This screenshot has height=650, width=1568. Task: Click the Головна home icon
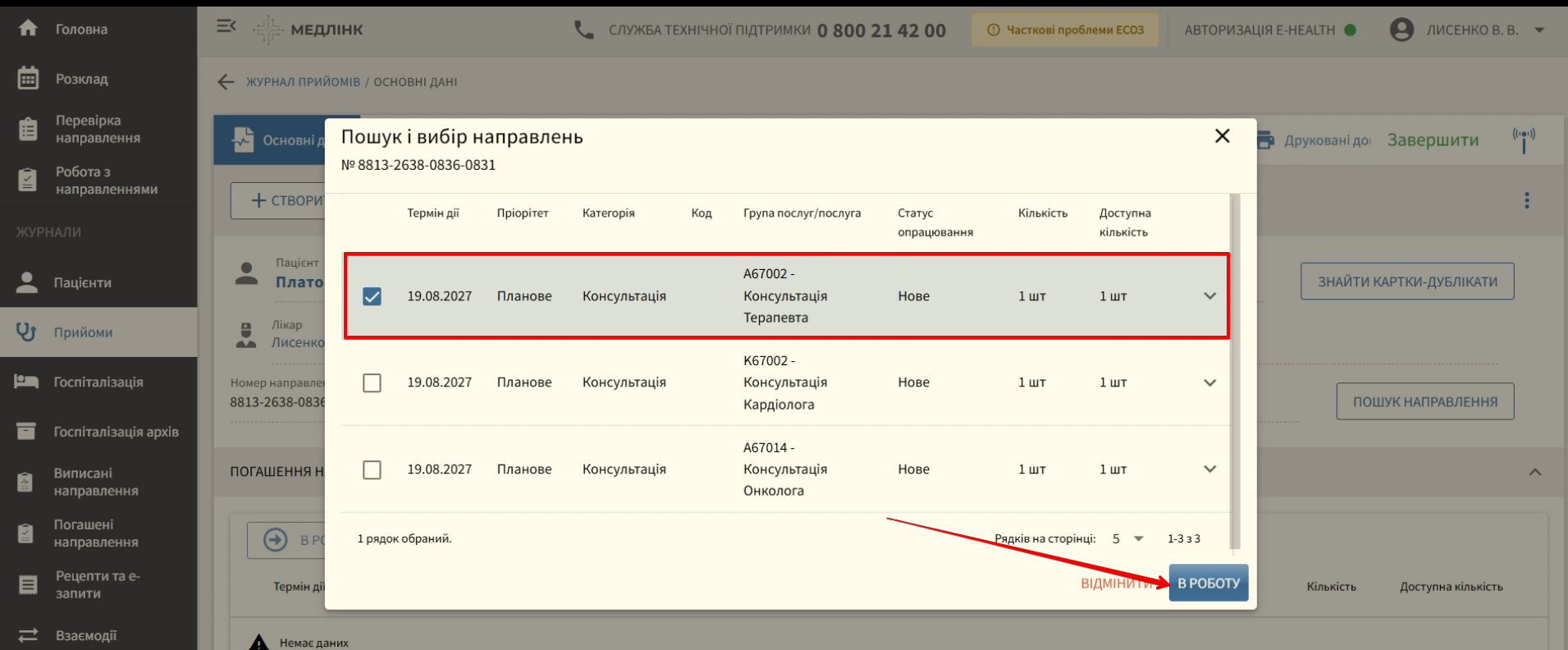click(x=28, y=29)
